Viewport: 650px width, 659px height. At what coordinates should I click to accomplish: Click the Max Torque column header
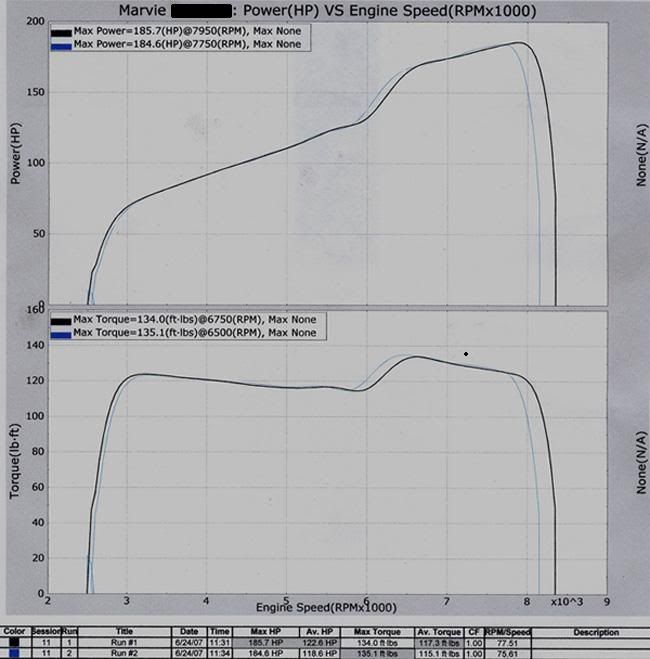point(376,632)
